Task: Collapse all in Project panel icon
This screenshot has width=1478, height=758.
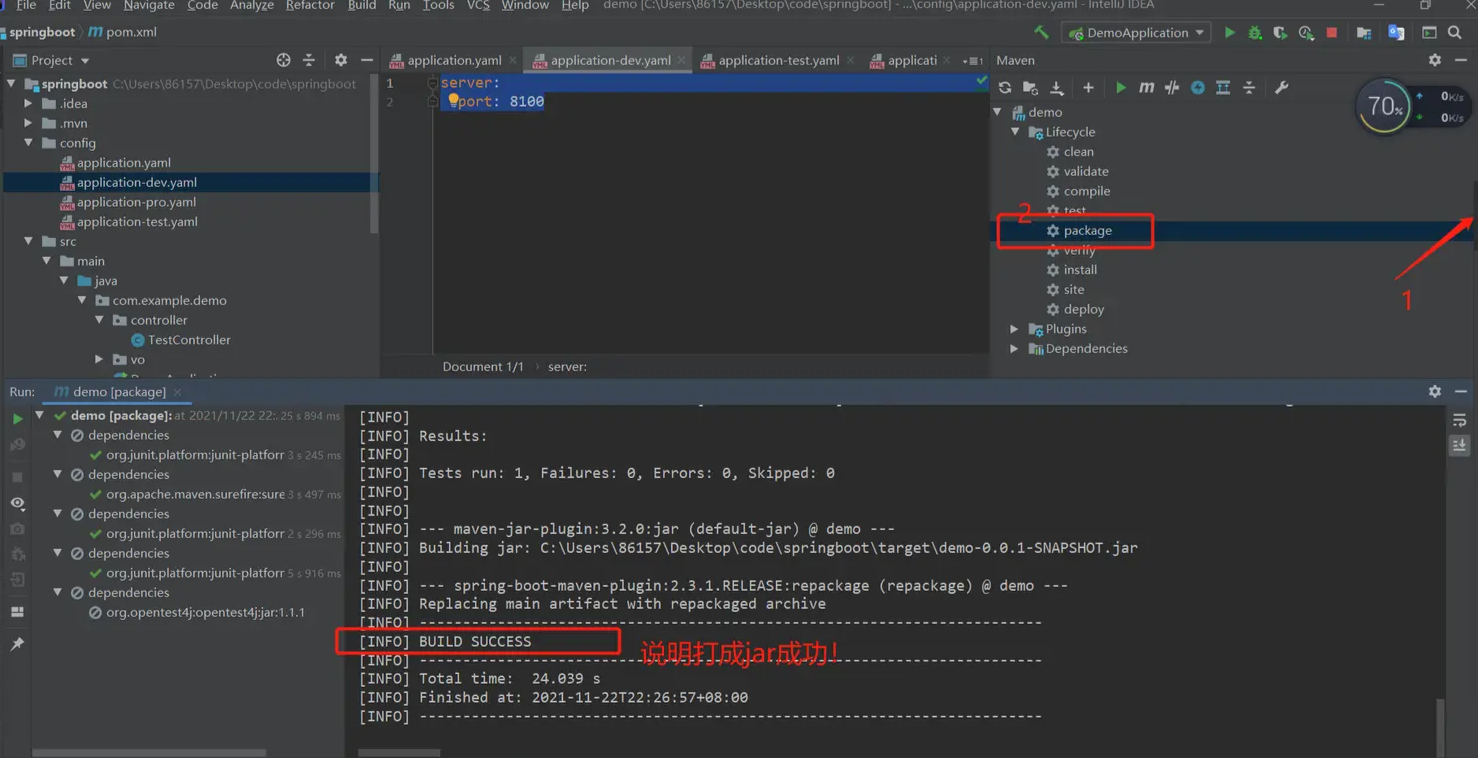Action: (308, 60)
